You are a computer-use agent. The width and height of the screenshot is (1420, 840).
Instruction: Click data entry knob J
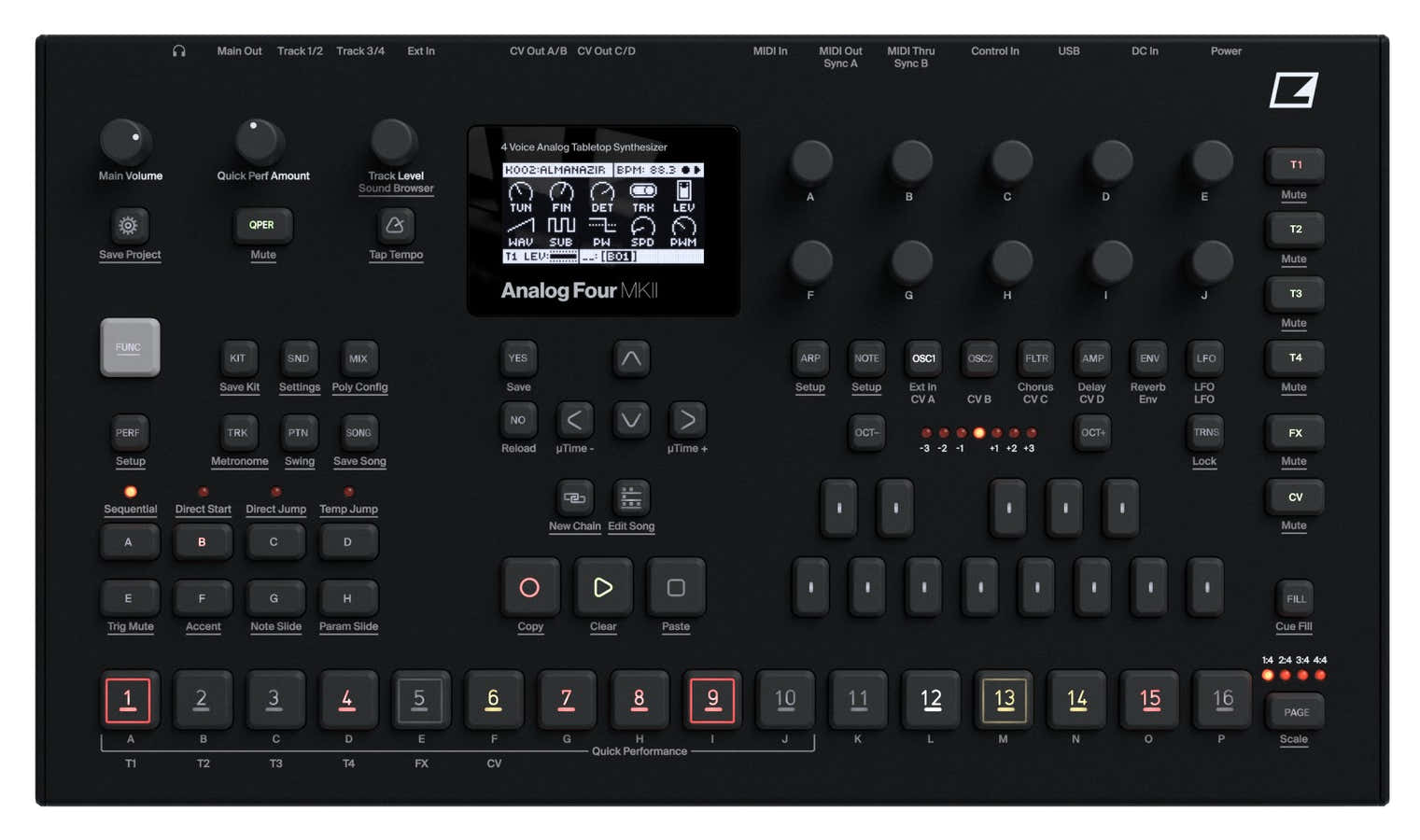pos(1213,261)
